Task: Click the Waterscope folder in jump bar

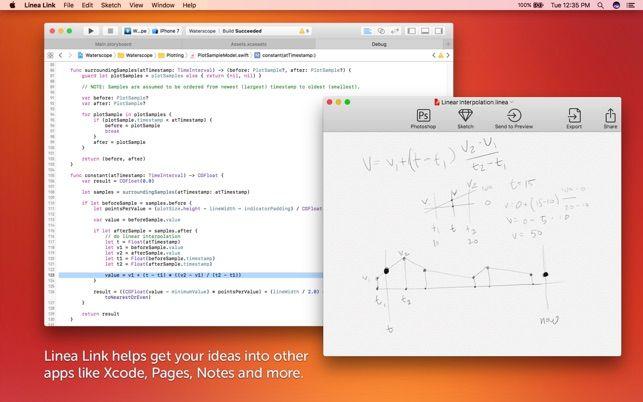Action: tap(135, 55)
